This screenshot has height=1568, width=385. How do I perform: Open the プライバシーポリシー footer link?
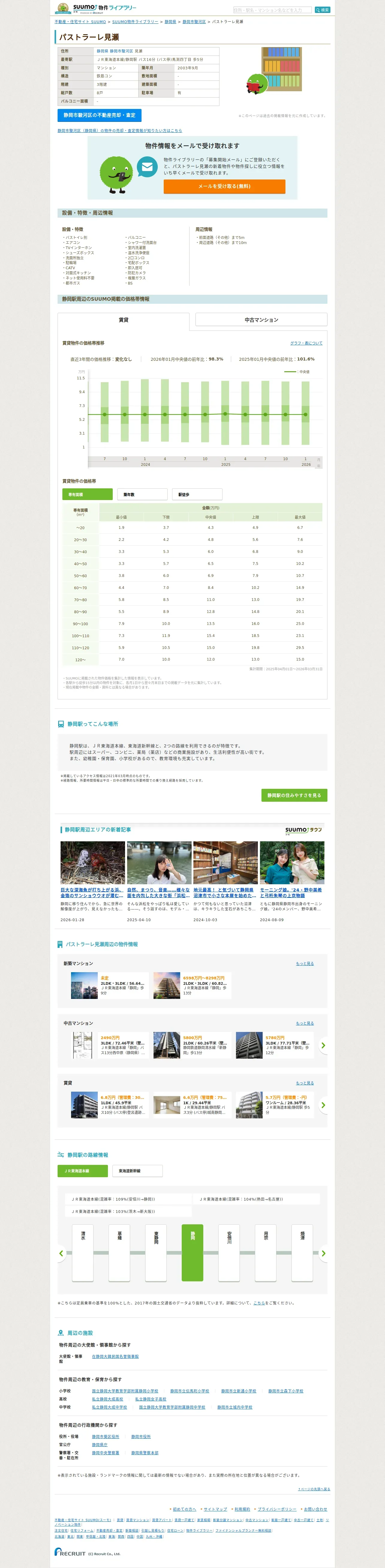[277, 1509]
